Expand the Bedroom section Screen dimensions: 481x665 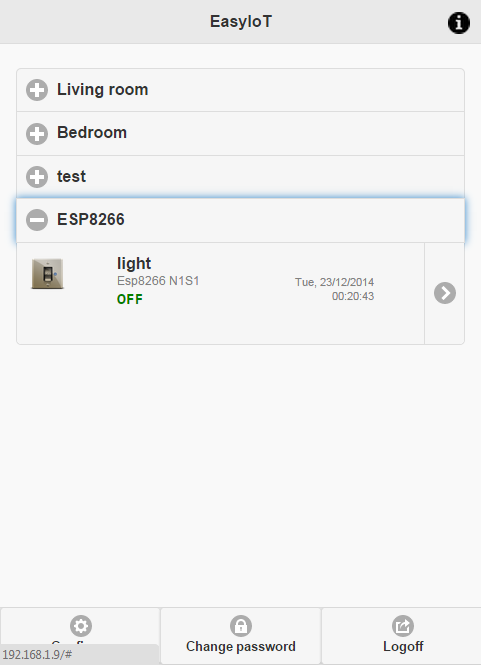pyautogui.click(x=240, y=134)
